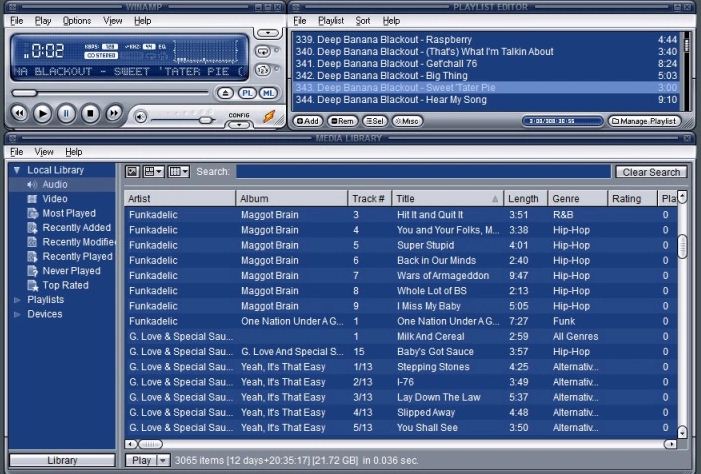Skip to the previous track in Winamp
This screenshot has width=701, height=474.
[x=19, y=113]
